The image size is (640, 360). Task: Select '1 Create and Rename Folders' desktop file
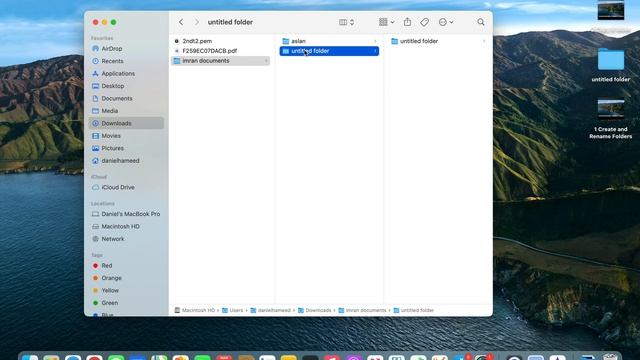click(x=611, y=119)
